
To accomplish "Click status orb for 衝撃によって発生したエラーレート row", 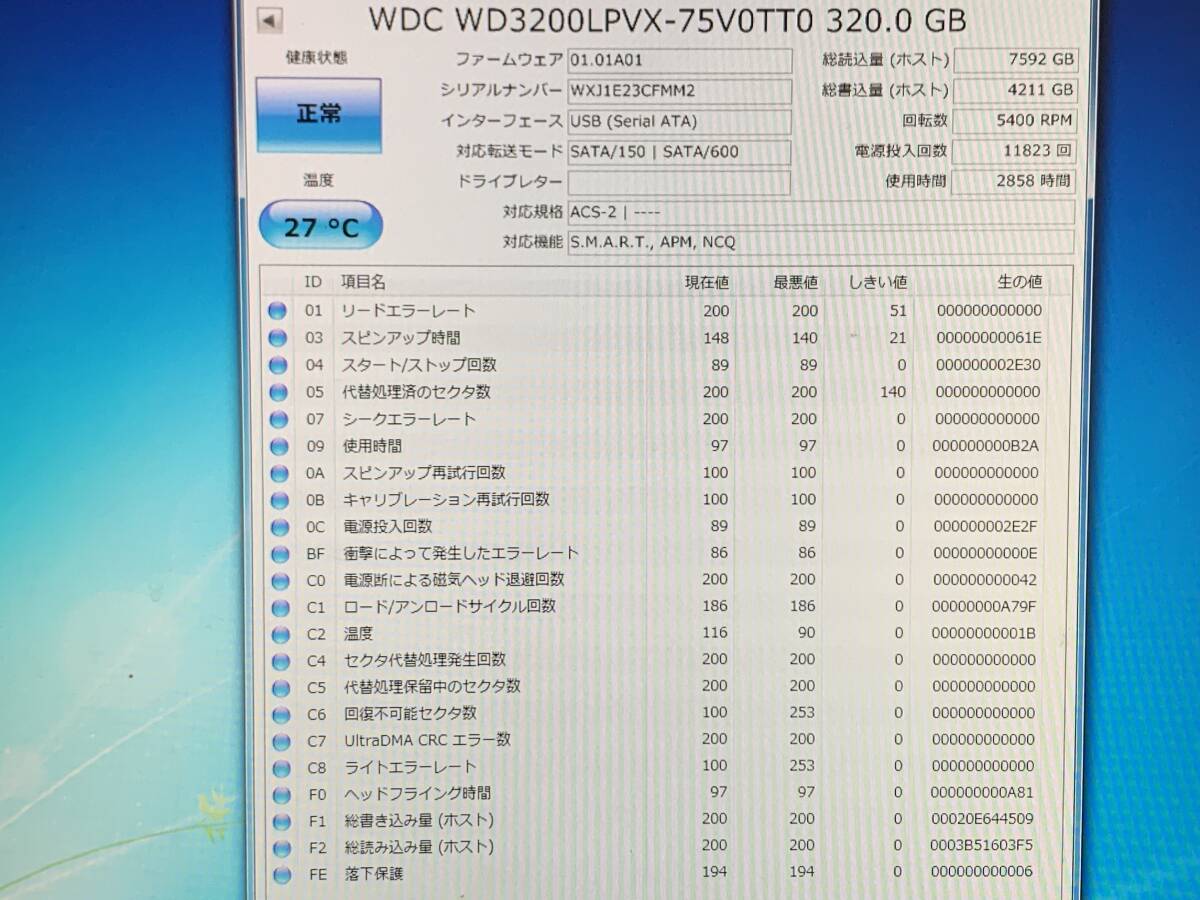I will point(278,554).
